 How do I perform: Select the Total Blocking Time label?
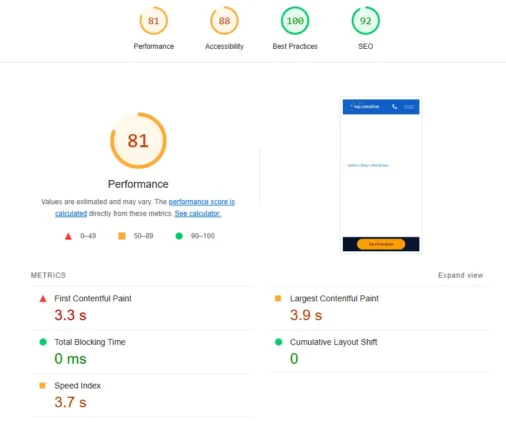[x=90, y=342]
